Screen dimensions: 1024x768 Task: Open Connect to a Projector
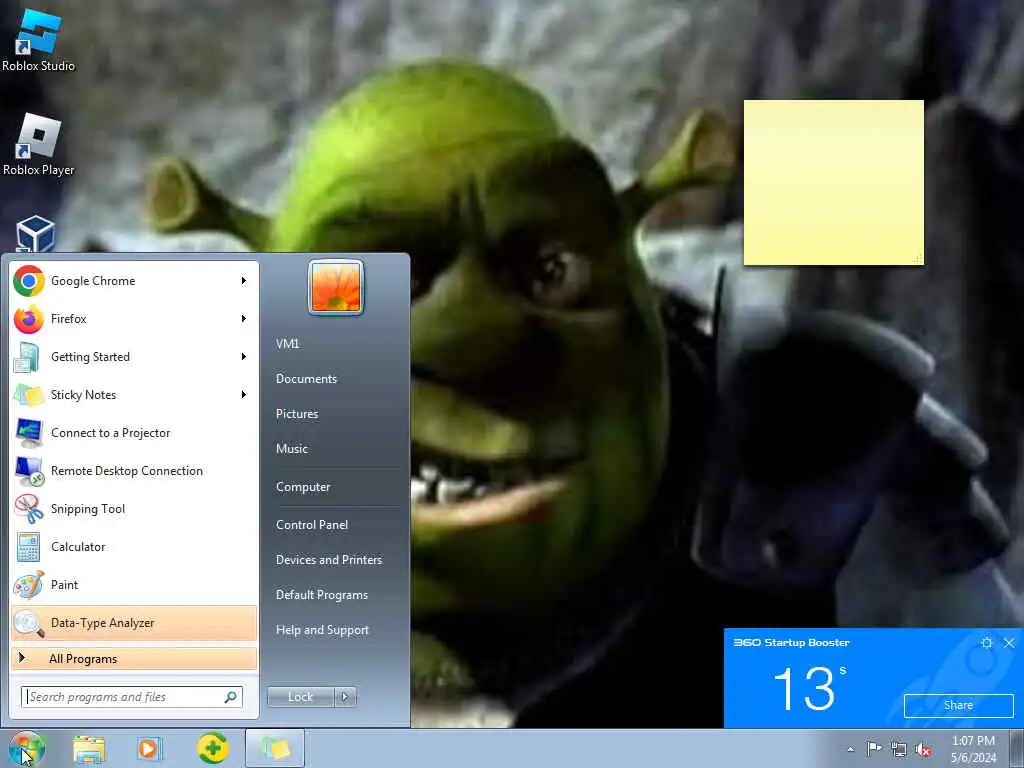pyautogui.click(x=135, y=433)
